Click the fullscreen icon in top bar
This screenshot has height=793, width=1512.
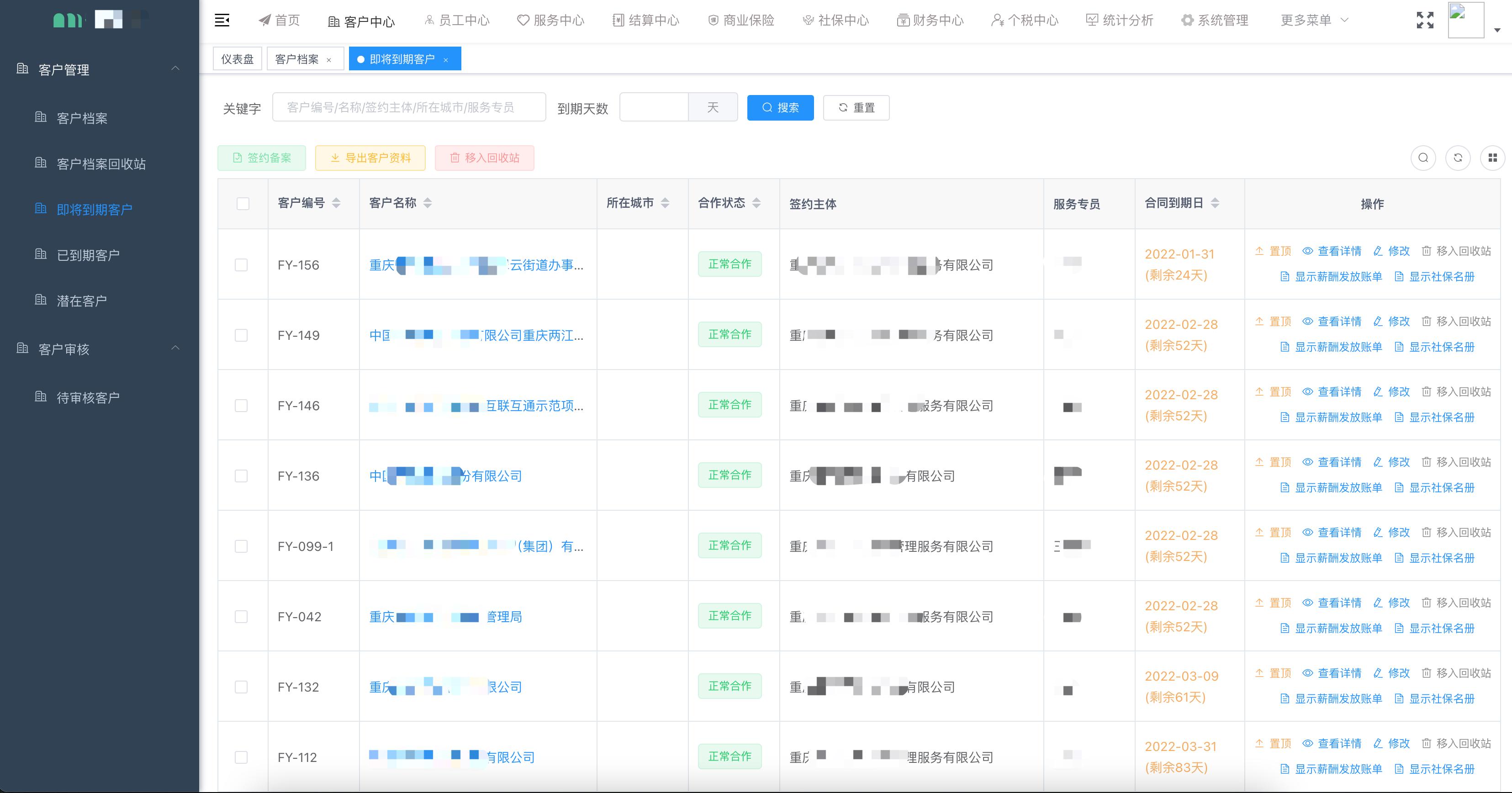1425,20
